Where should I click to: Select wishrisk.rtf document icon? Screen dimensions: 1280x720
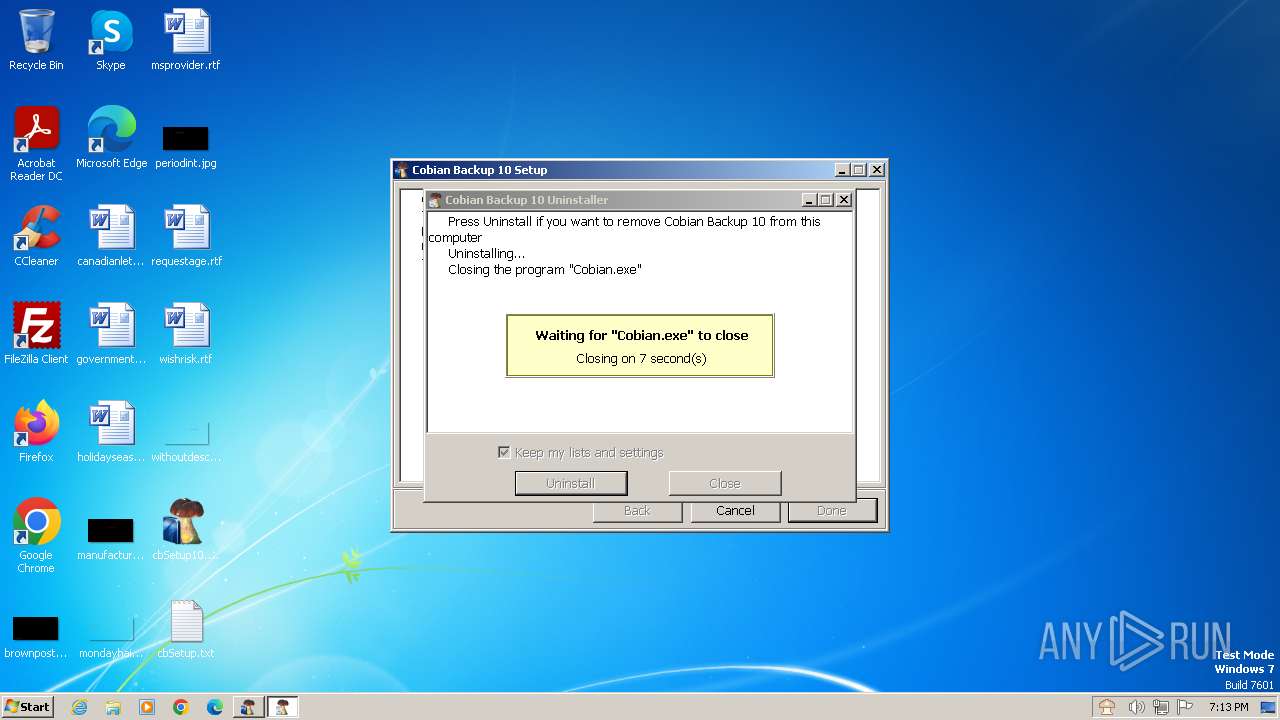[x=186, y=334]
